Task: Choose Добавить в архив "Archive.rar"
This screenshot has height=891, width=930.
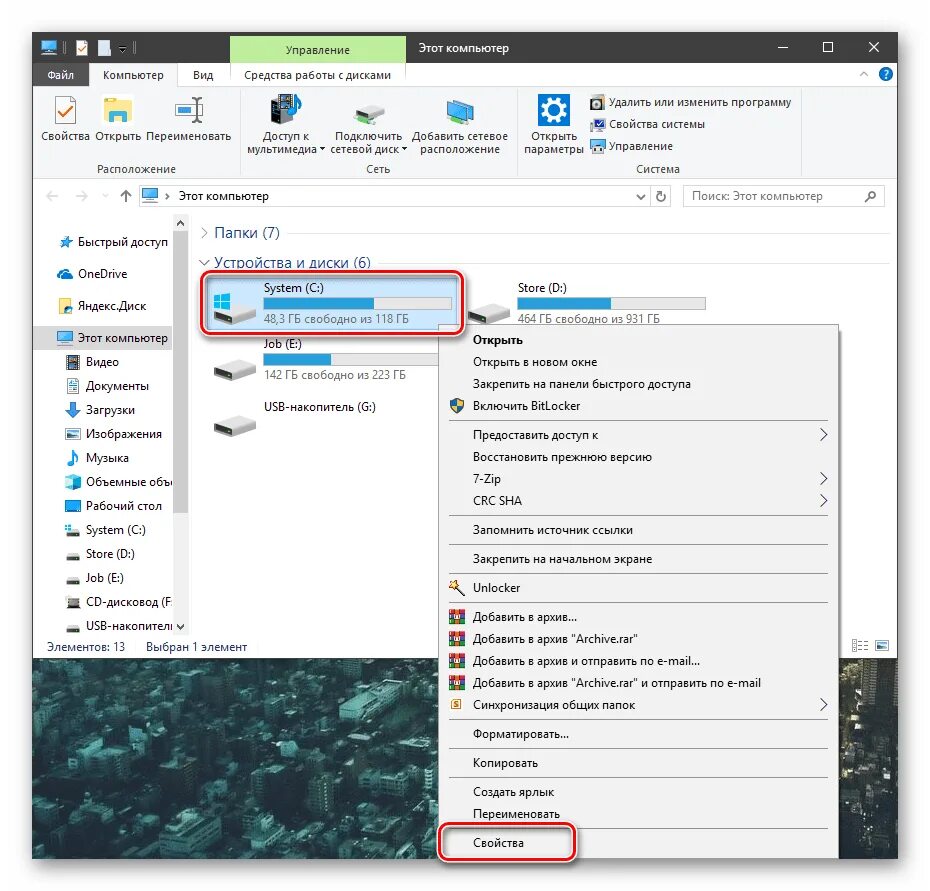Action: point(638,639)
